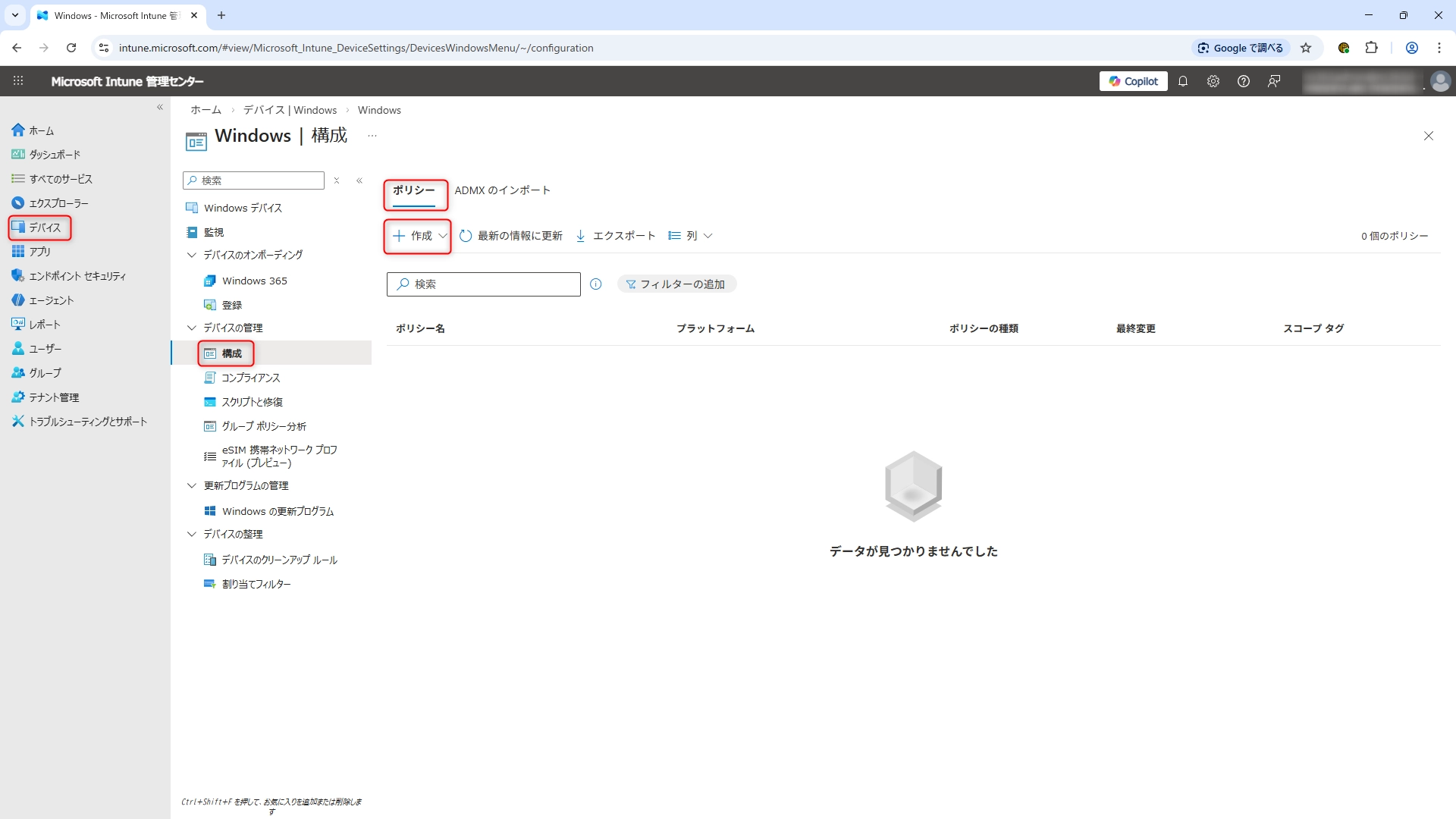
Task: Collapse the デバイスのオンボーディング section
Action: (192, 255)
